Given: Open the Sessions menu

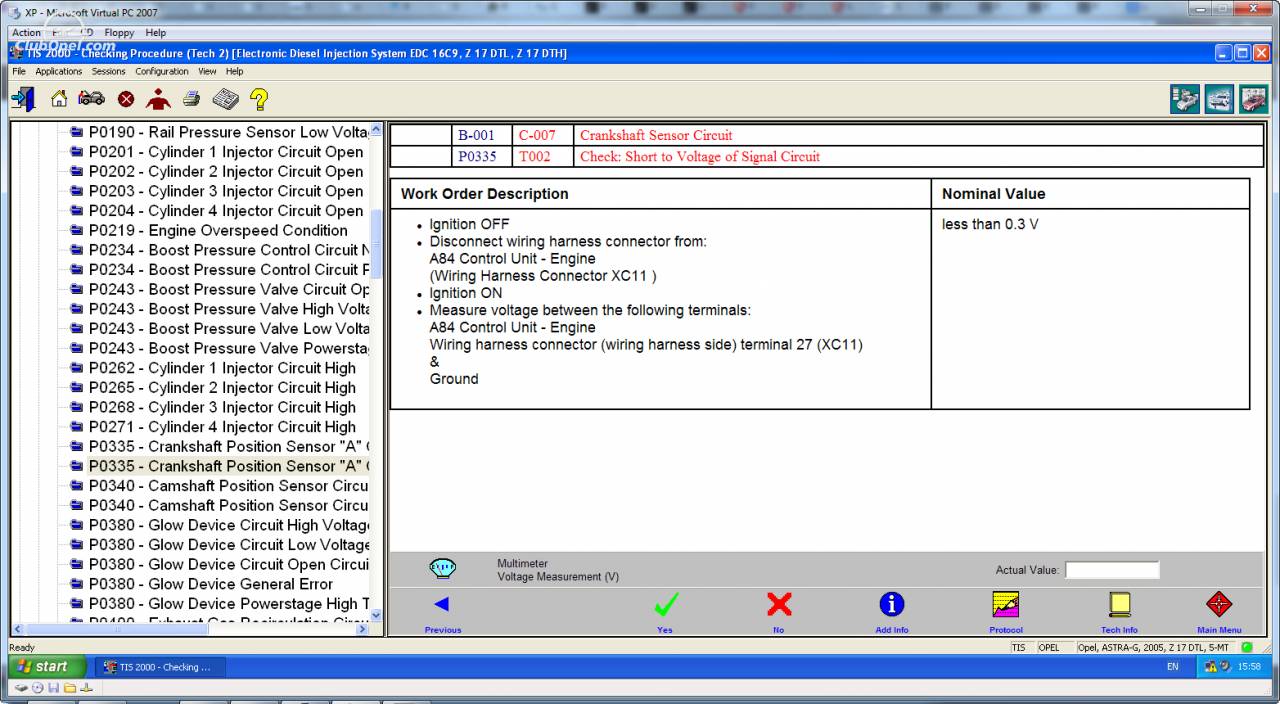Looking at the screenshot, I should pyautogui.click(x=109, y=71).
